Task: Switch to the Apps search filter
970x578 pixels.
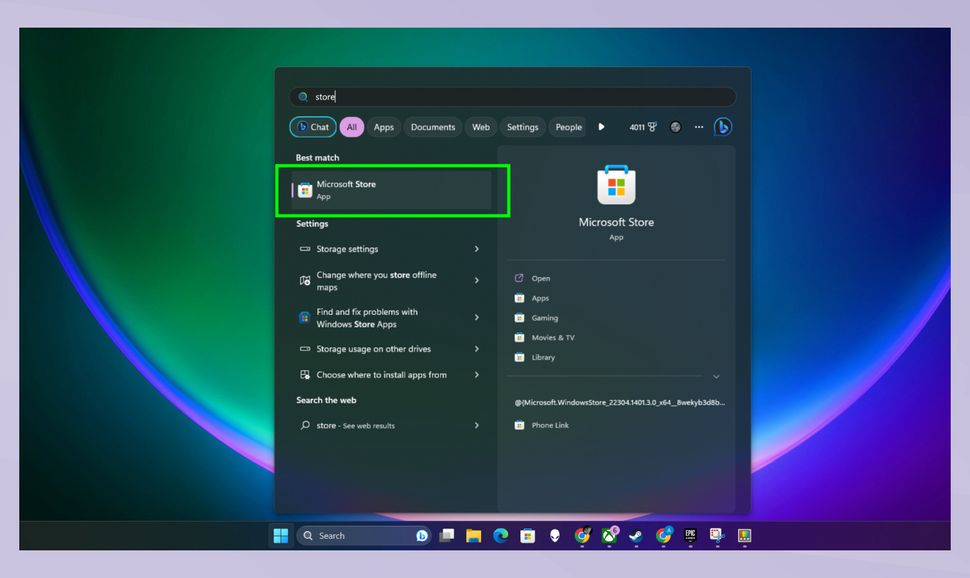Action: pyautogui.click(x=383, y=127)
